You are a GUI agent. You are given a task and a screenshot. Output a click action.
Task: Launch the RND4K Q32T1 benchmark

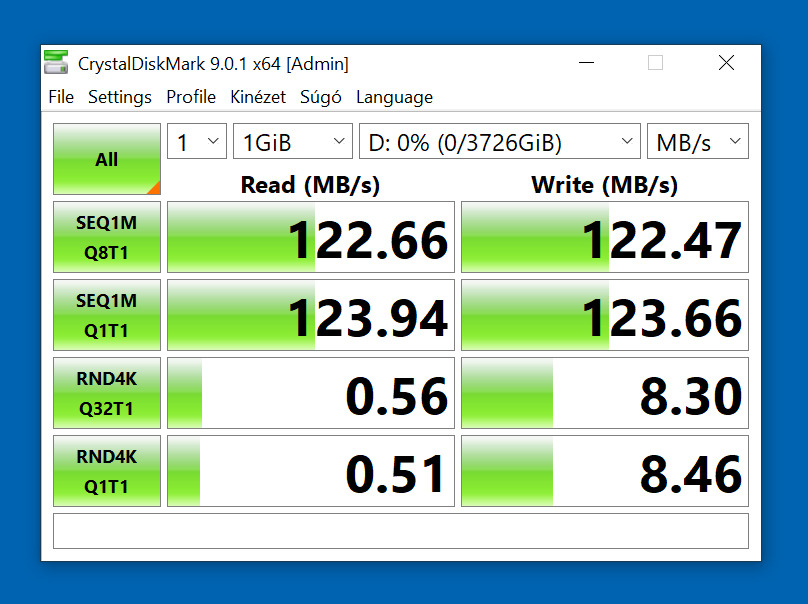pyautogui.click(x=107, y=393)
